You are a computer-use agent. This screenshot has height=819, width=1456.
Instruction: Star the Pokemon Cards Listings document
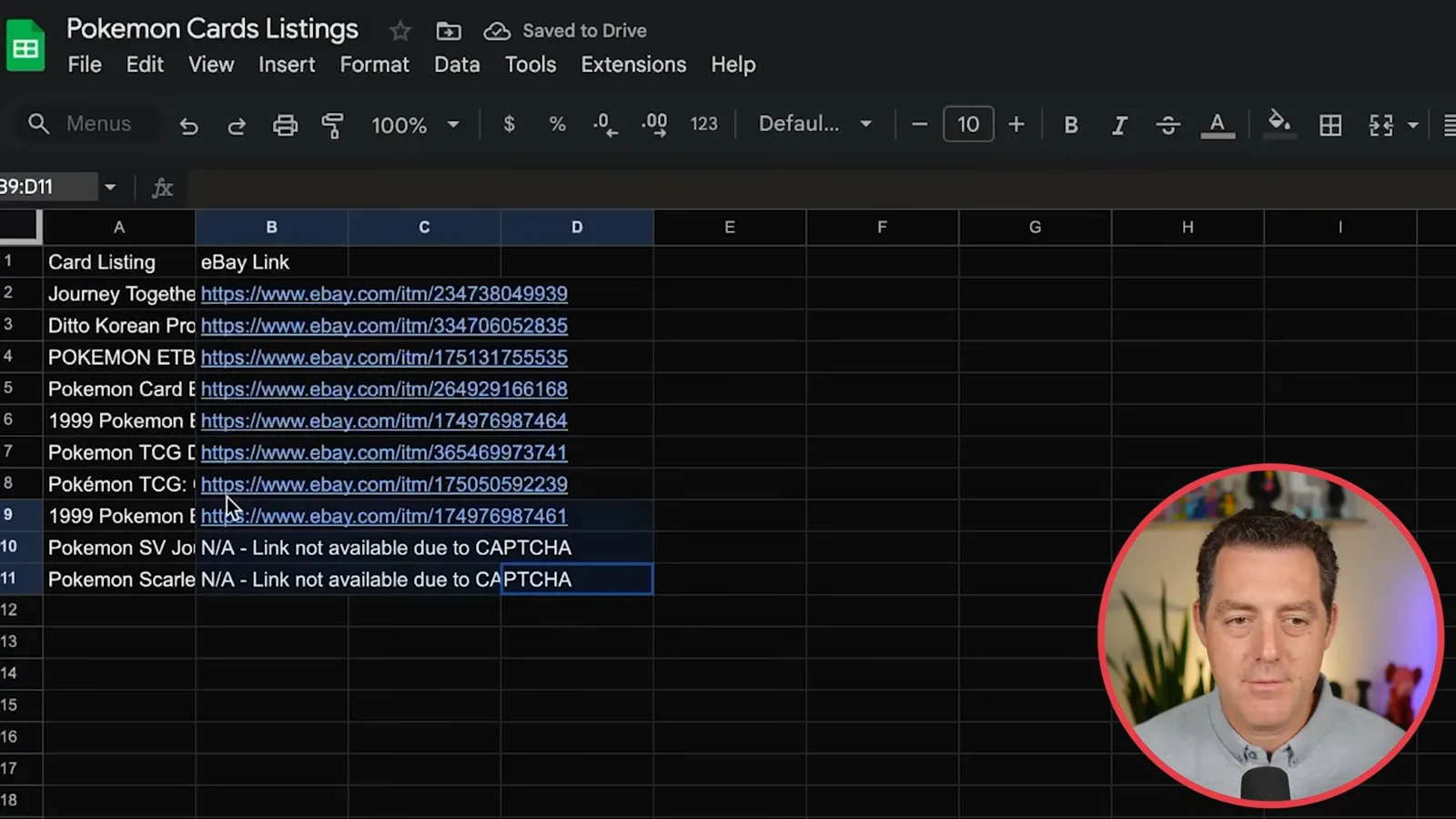pos(400,31)
